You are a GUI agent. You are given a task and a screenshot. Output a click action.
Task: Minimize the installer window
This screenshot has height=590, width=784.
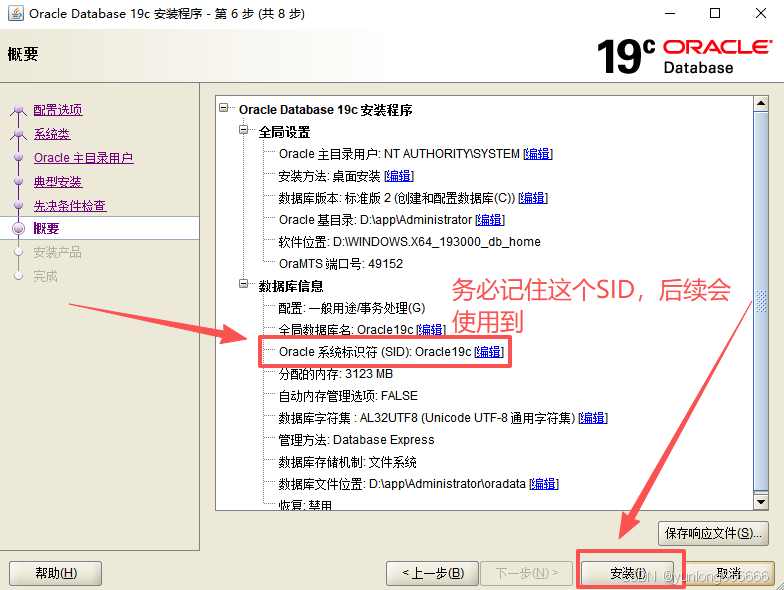click(x=670, y=14)
